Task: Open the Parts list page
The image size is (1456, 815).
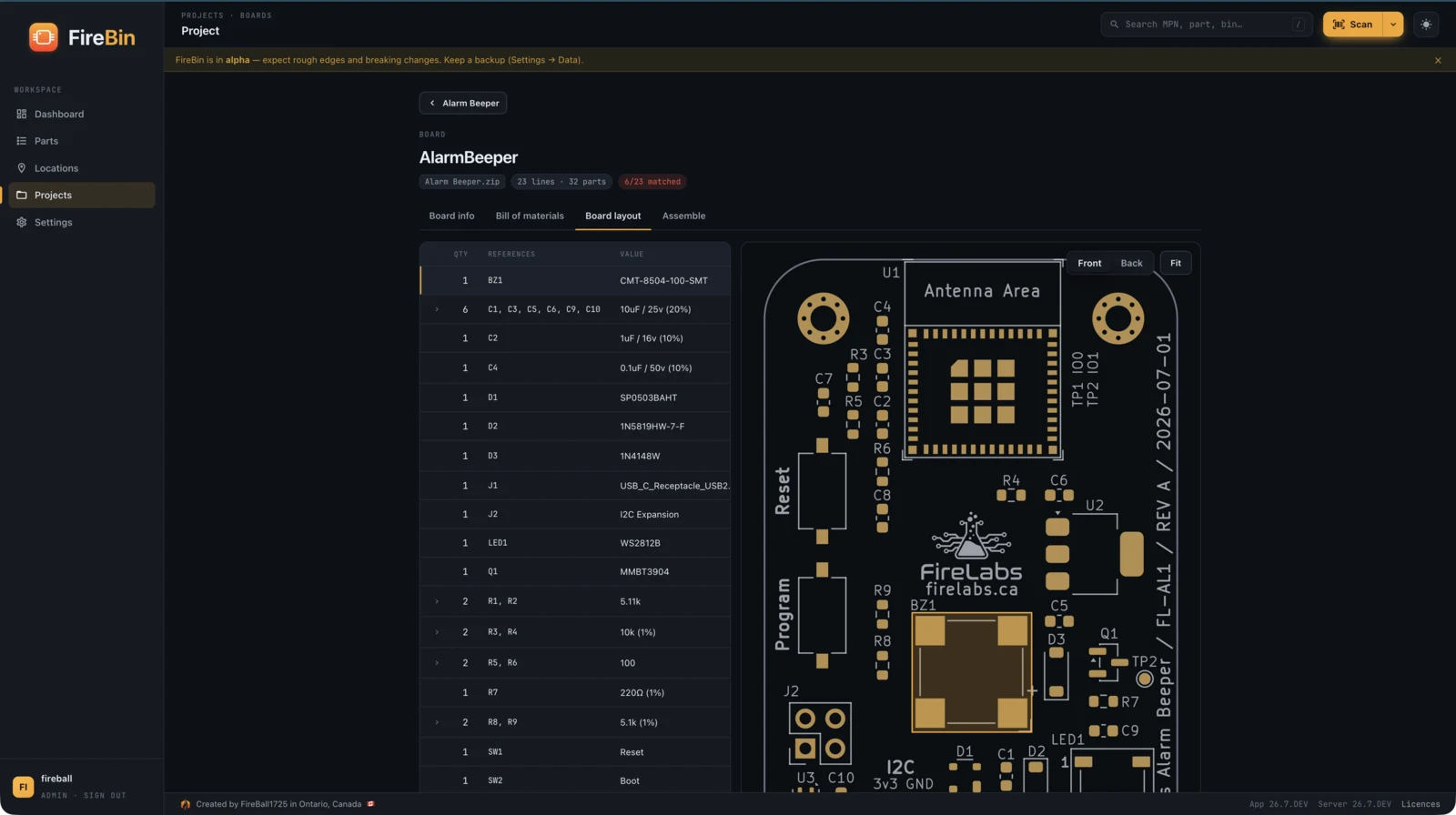Action: pos(82,141)
